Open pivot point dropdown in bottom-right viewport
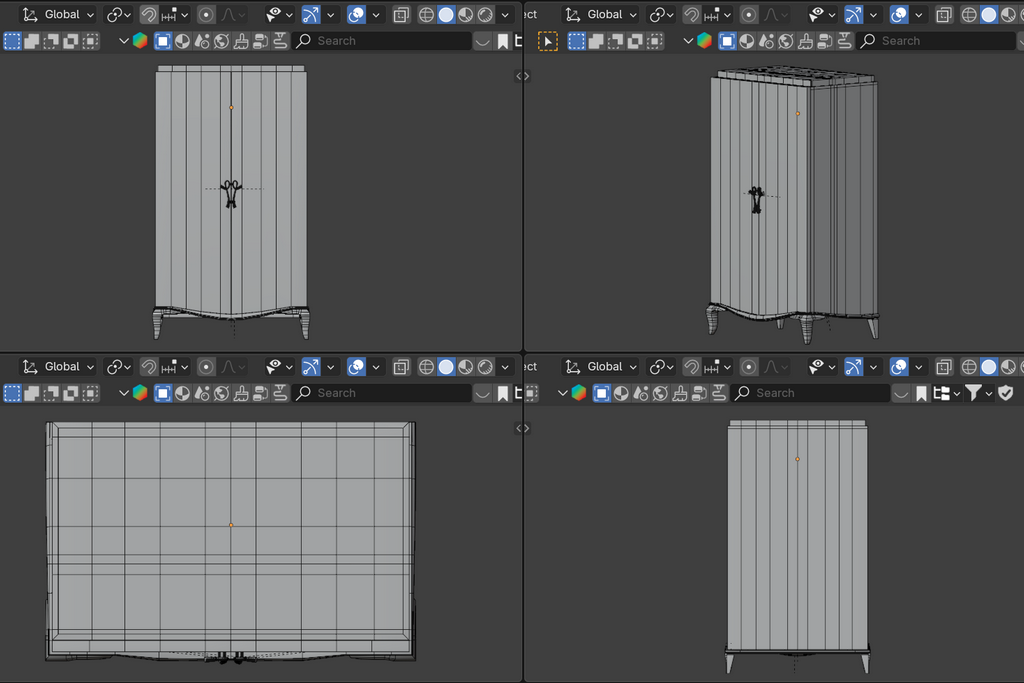The width and height of the screenshot is (1024, 683). click(x=661, y=367)
